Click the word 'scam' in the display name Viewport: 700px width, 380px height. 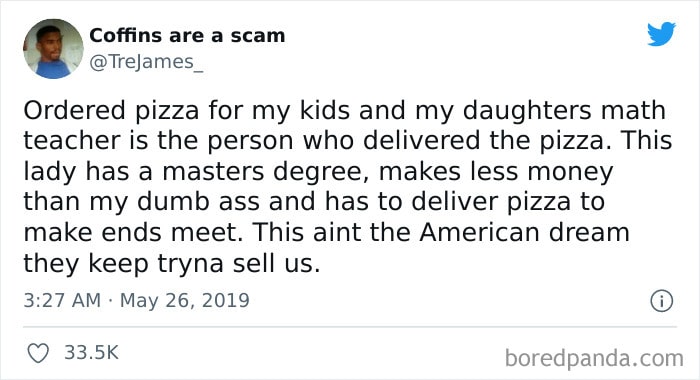pos(258,36)
